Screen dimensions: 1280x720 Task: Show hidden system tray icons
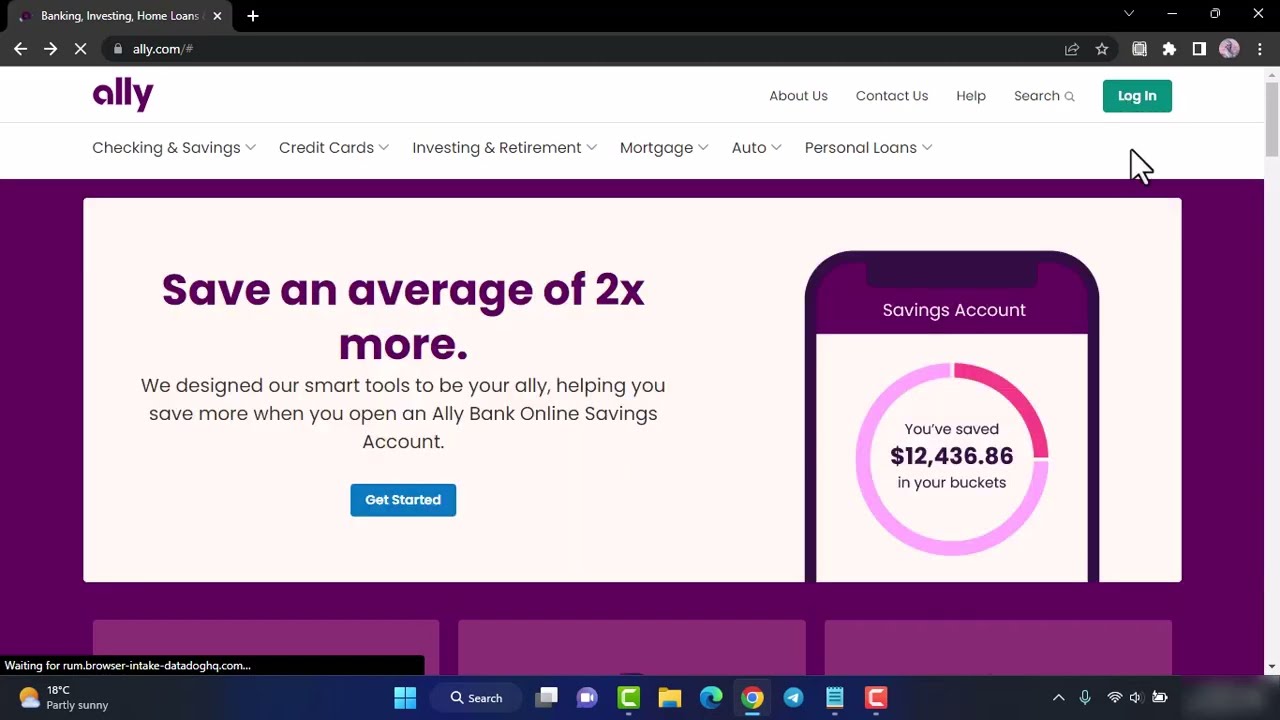(x=1059, y=698)
